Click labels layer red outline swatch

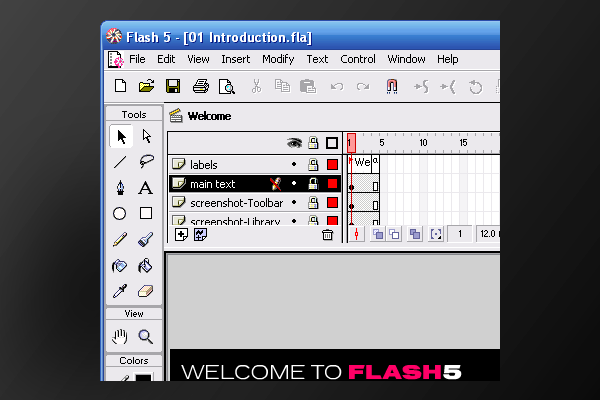coord(332,165)
